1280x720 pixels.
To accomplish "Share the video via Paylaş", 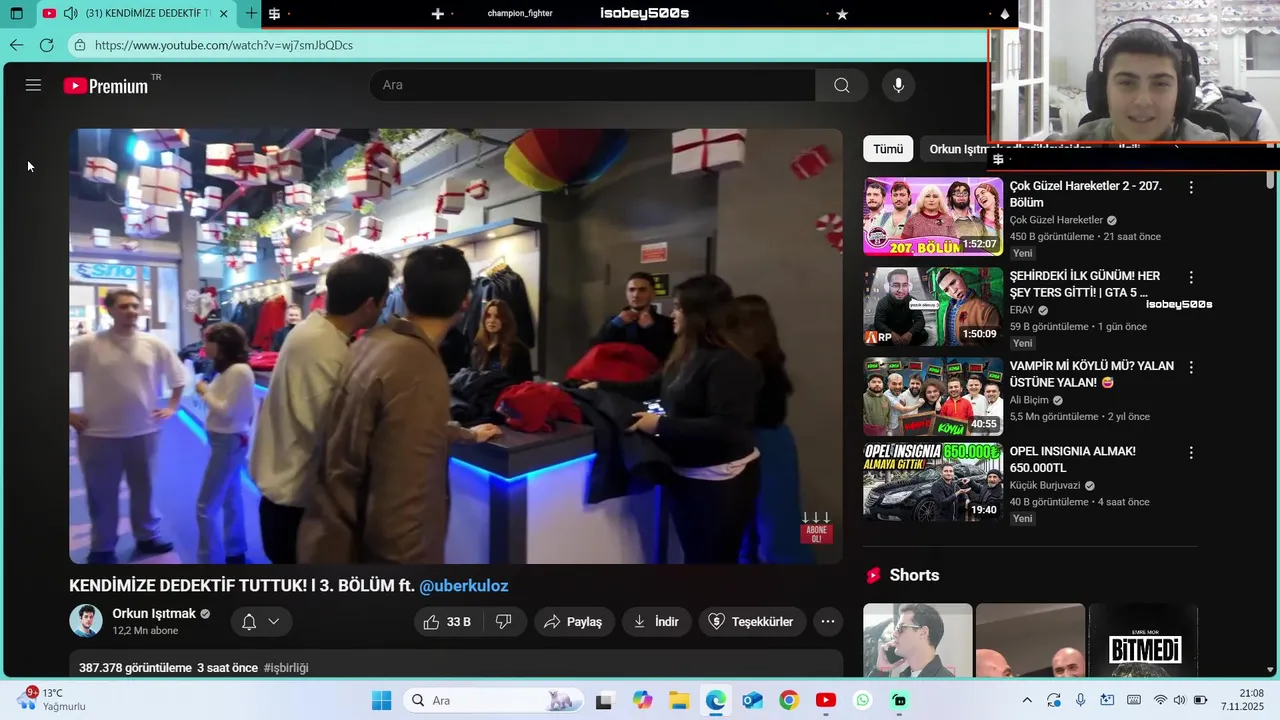I will (574, 622).
